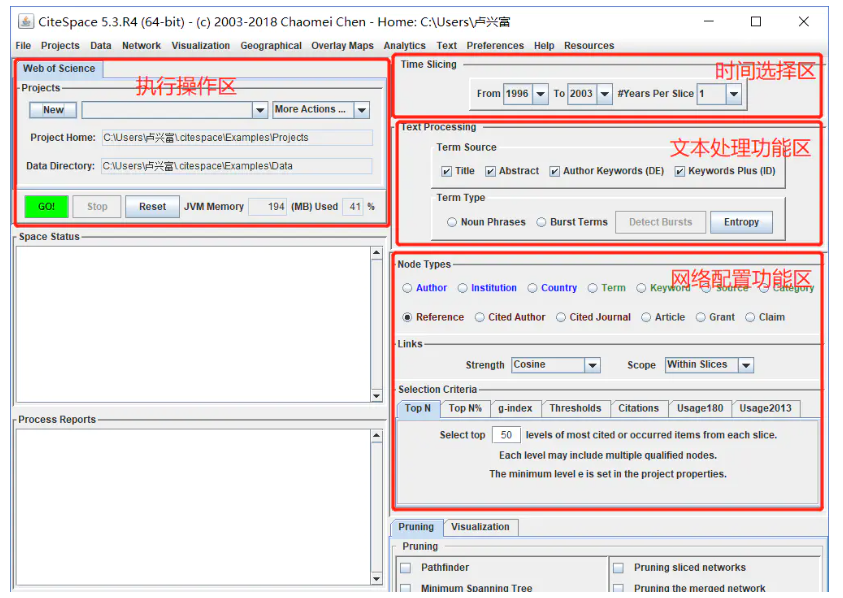Open the Resources menu
Image resolution: width=843 pixels, height=598 pixels.
coord(589,46)
